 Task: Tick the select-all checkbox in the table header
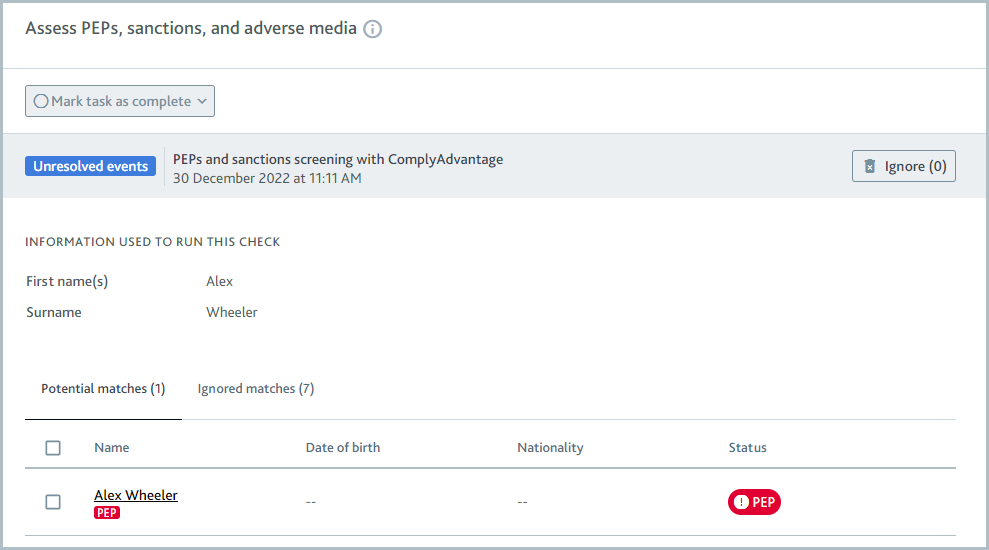click(53, 448)
